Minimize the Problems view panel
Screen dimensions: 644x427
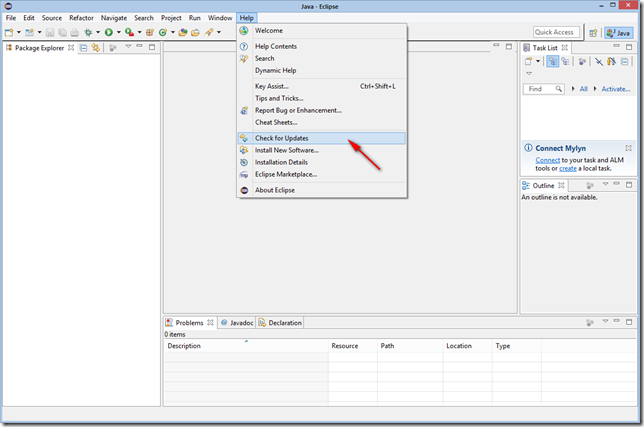(x=616, y=321)
